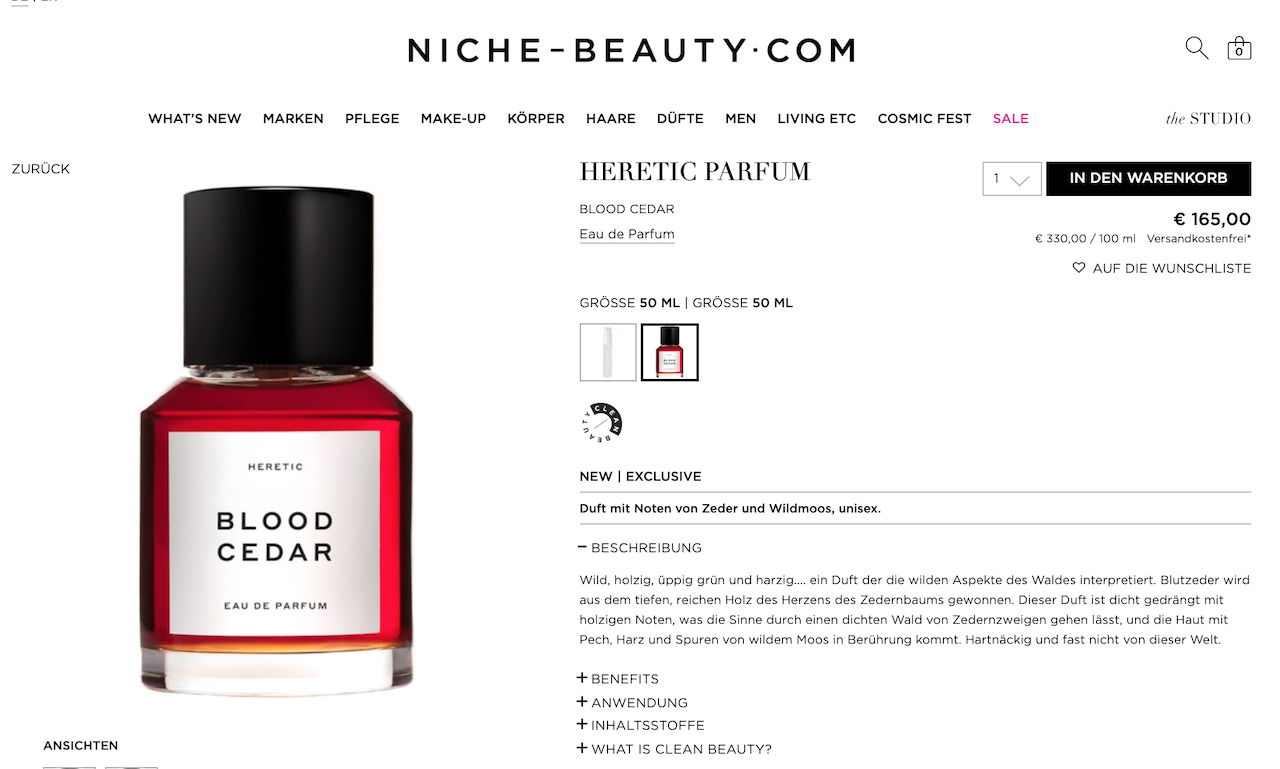Viewport: 1280px width, 769px height.
Task: Add product with In den Warenkorb
Action: coord(1148,178)
